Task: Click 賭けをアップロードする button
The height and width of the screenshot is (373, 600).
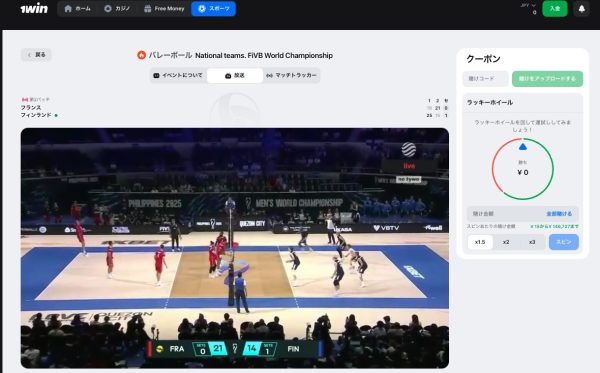Action: pos(547,78)
